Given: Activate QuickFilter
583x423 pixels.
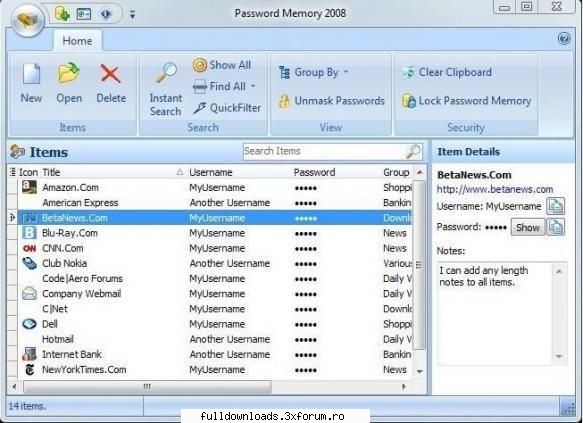Looking at the screenshot, I should tap(227, 108).
